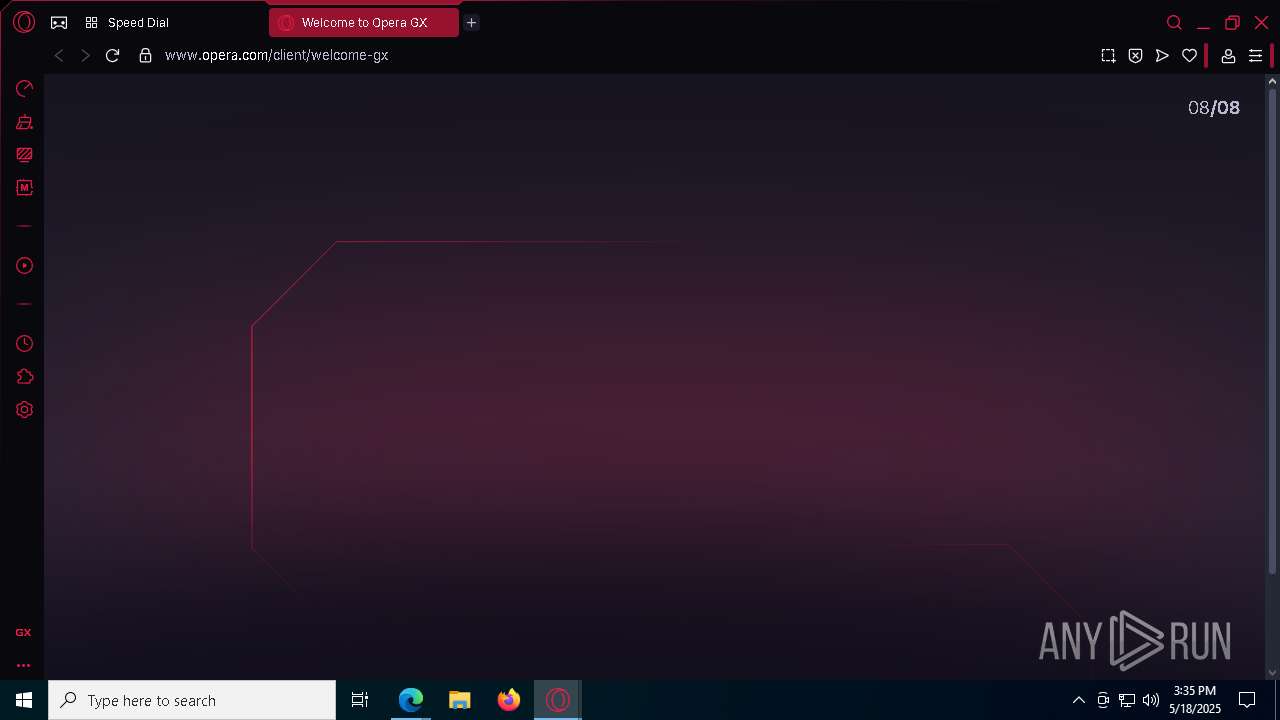Focus the address bar URL field
The image size is (1280, 720).
(x=620, y=56)
